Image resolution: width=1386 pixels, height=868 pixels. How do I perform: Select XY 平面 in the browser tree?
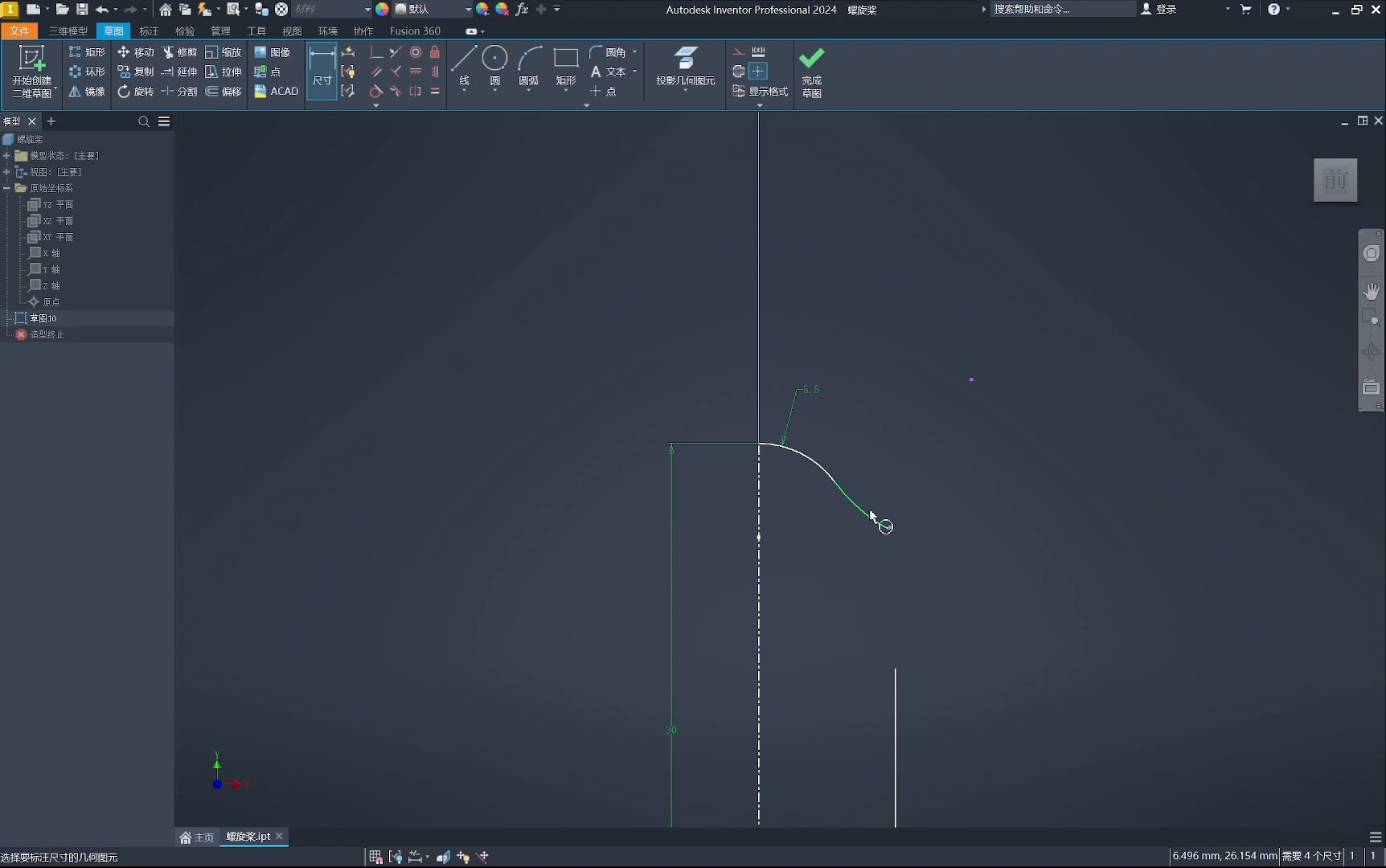[x=58, y=237]
